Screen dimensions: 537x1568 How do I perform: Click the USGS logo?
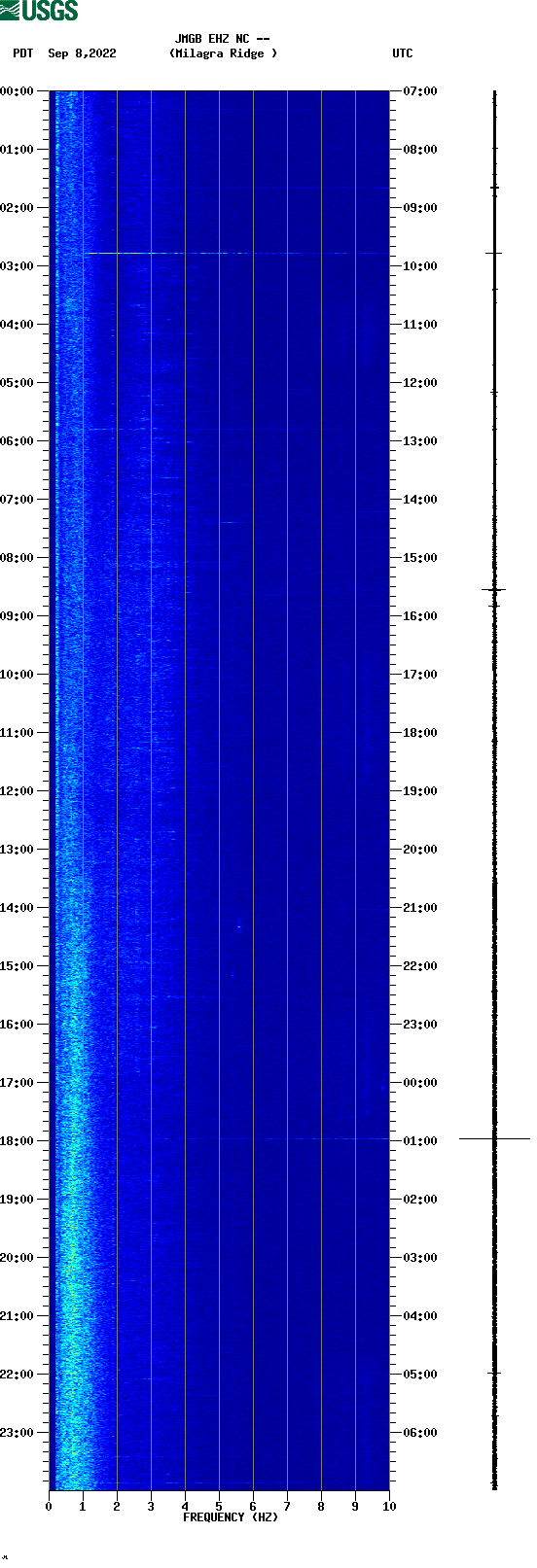pos(39,11)
